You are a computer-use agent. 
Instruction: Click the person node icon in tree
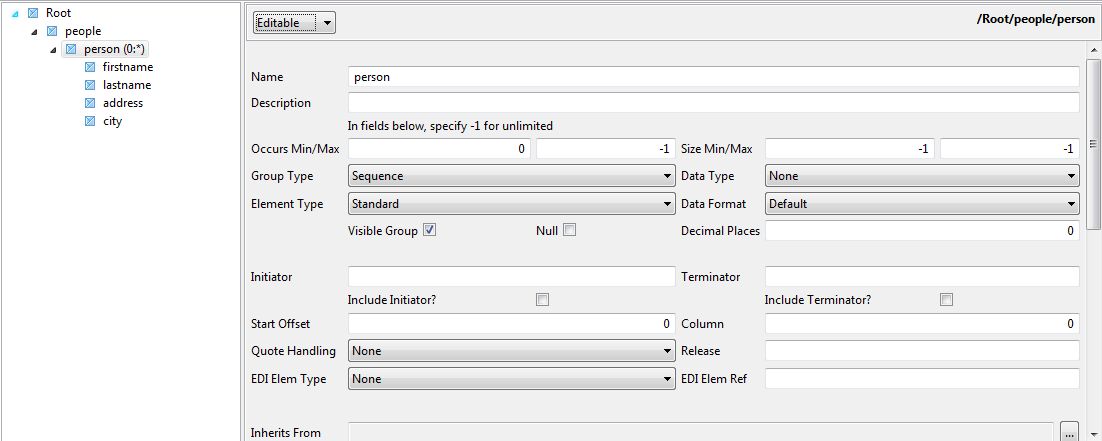coord(71,49)
